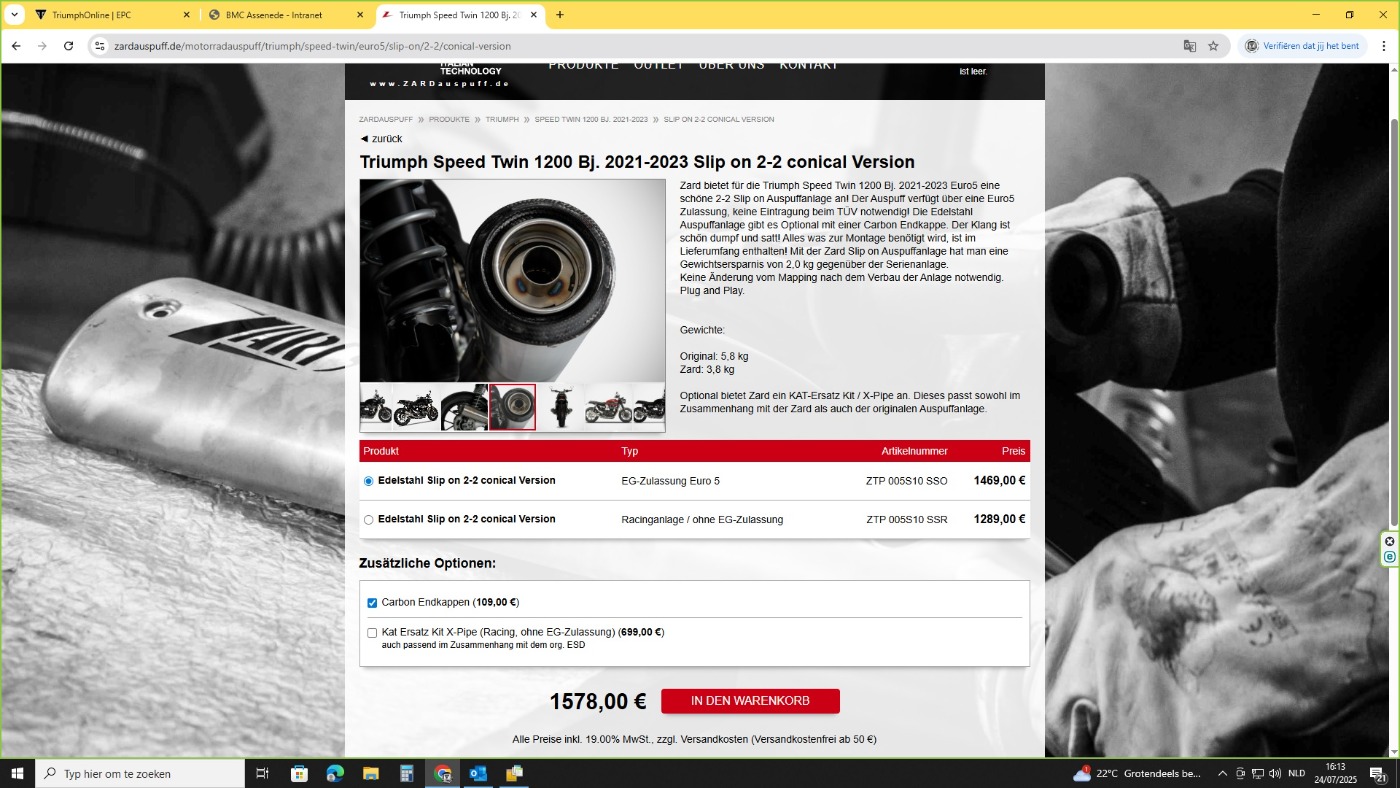Click the large exhaust product image
Image resolution: width=1400 pixels, height=788 pixels.
click(512, 281)
